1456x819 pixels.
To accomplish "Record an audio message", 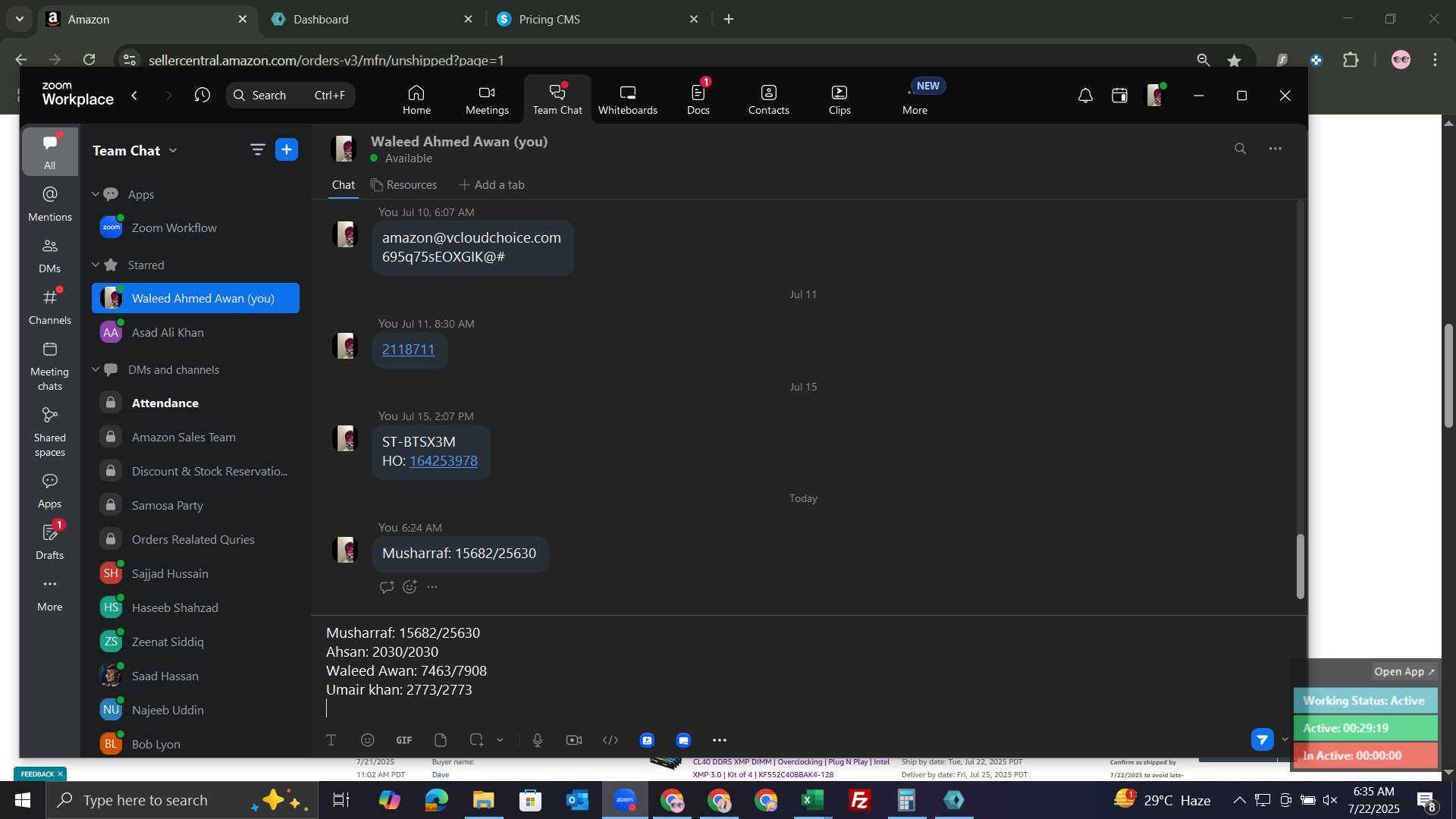I will click(x=538, y=740).
